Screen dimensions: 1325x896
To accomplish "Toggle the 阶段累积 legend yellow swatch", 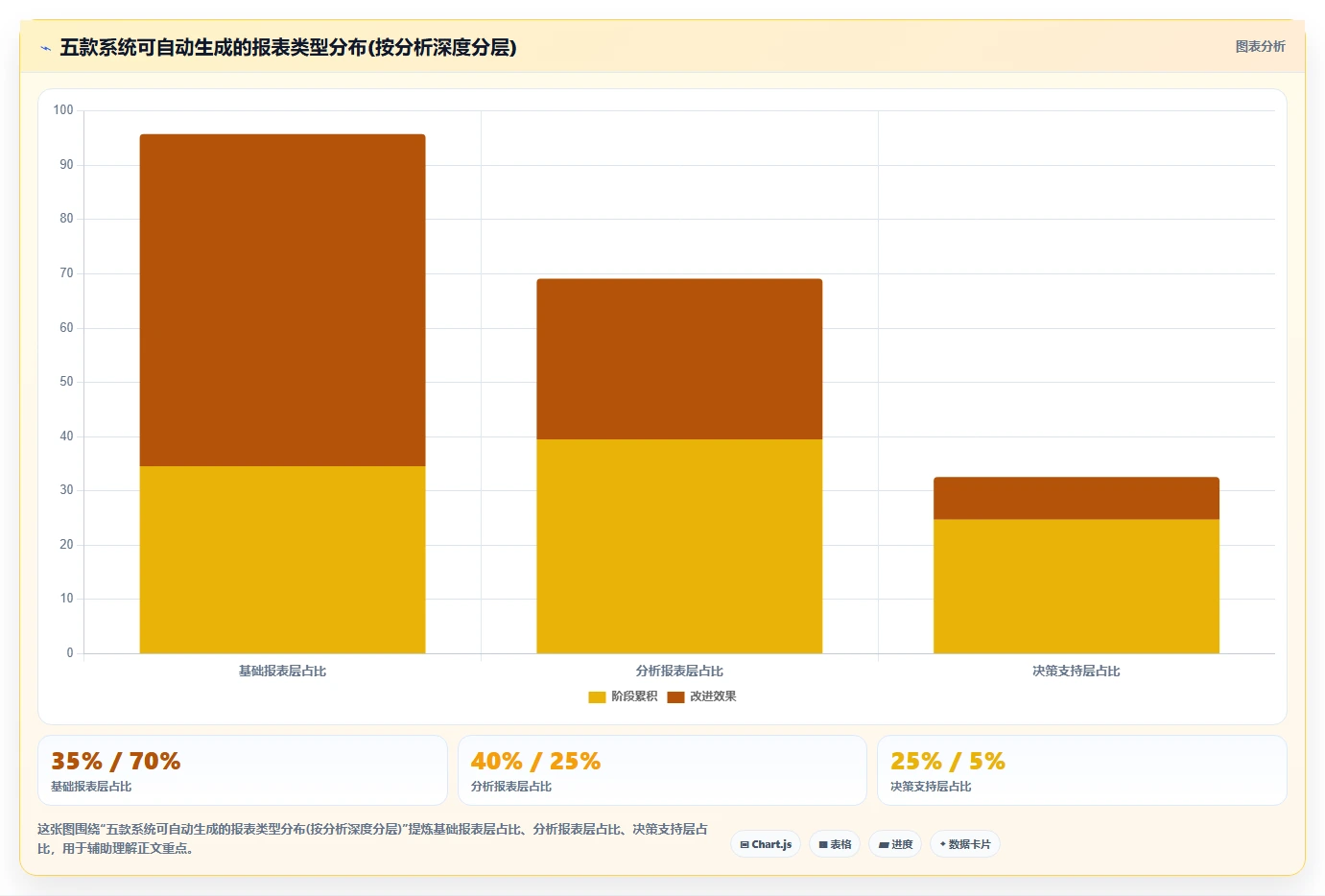I will [597, 696].
